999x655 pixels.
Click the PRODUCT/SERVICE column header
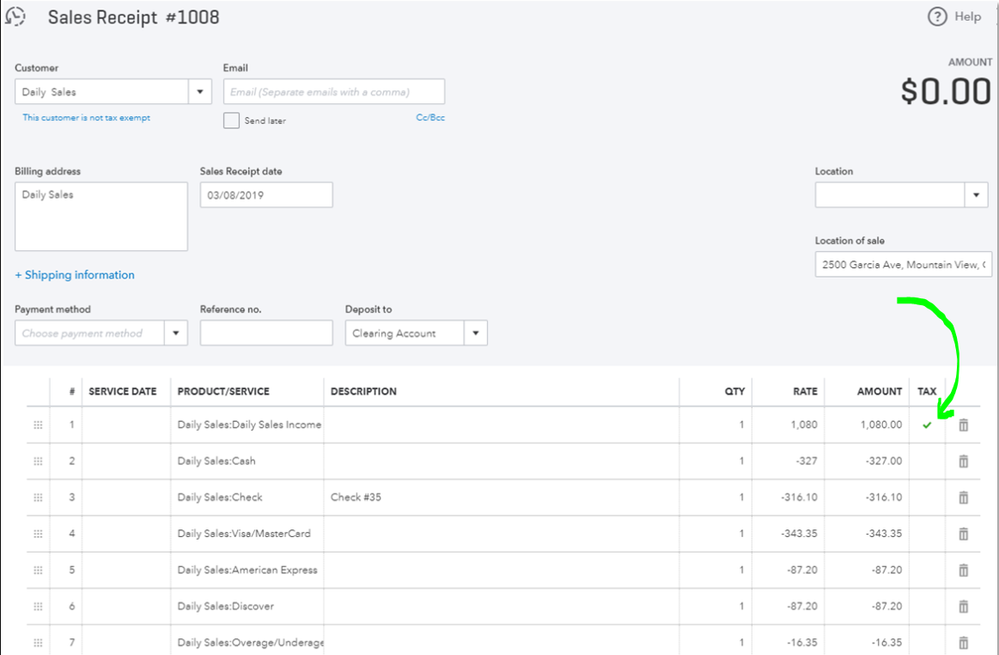click(223, 391)
